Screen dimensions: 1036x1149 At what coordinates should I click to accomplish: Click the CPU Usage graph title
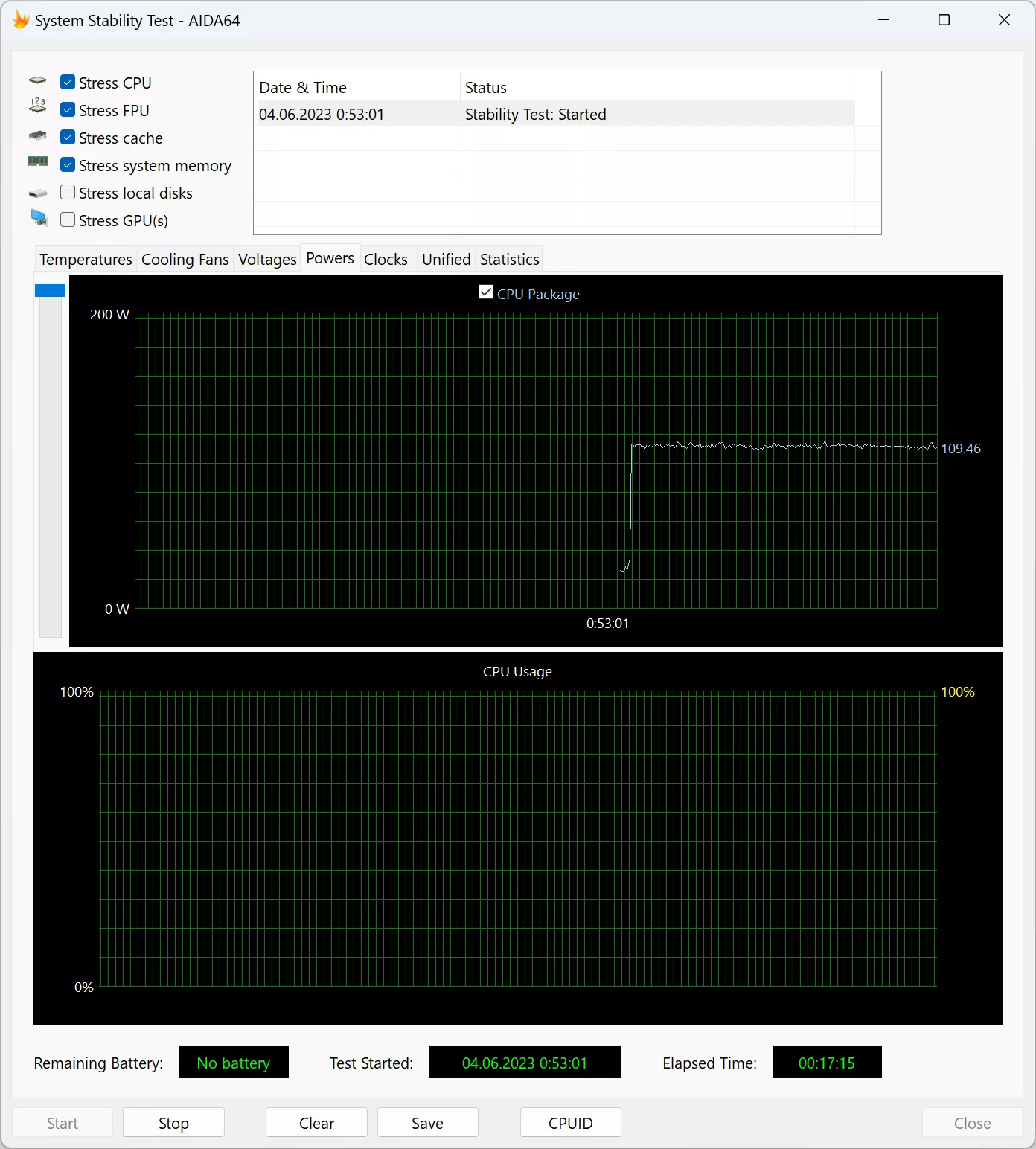[517, 672]
